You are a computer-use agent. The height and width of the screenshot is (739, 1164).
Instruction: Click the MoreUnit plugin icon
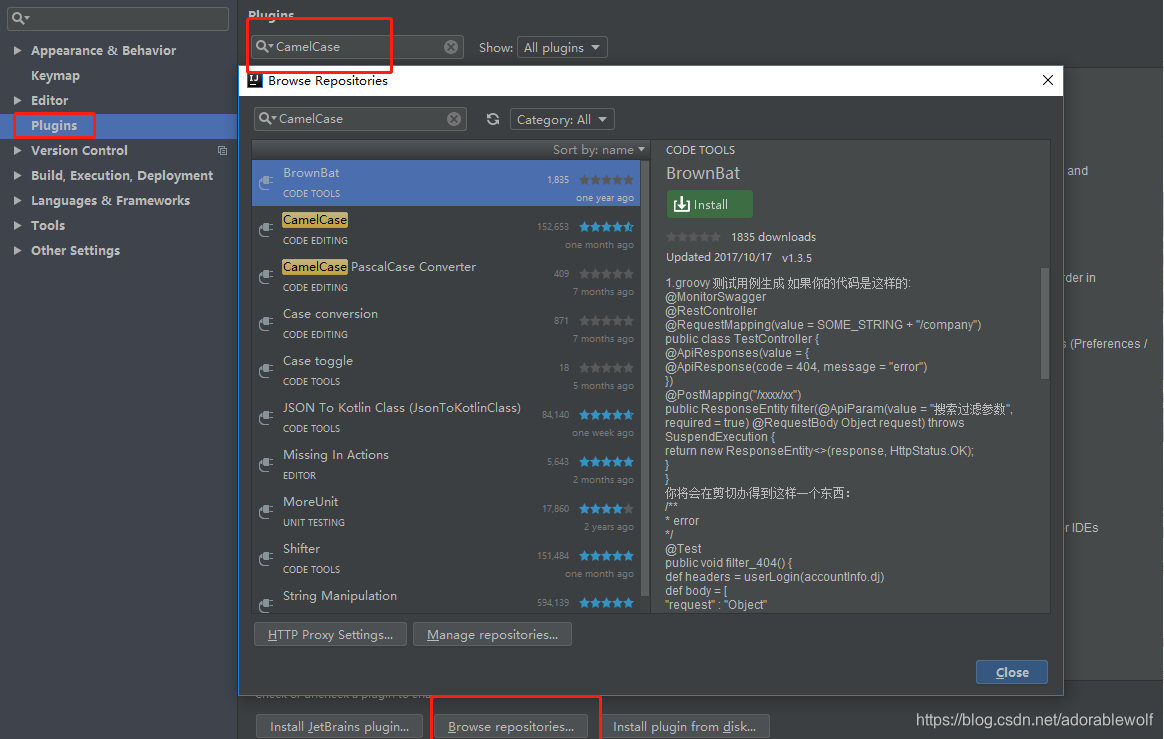coord(266,511)
